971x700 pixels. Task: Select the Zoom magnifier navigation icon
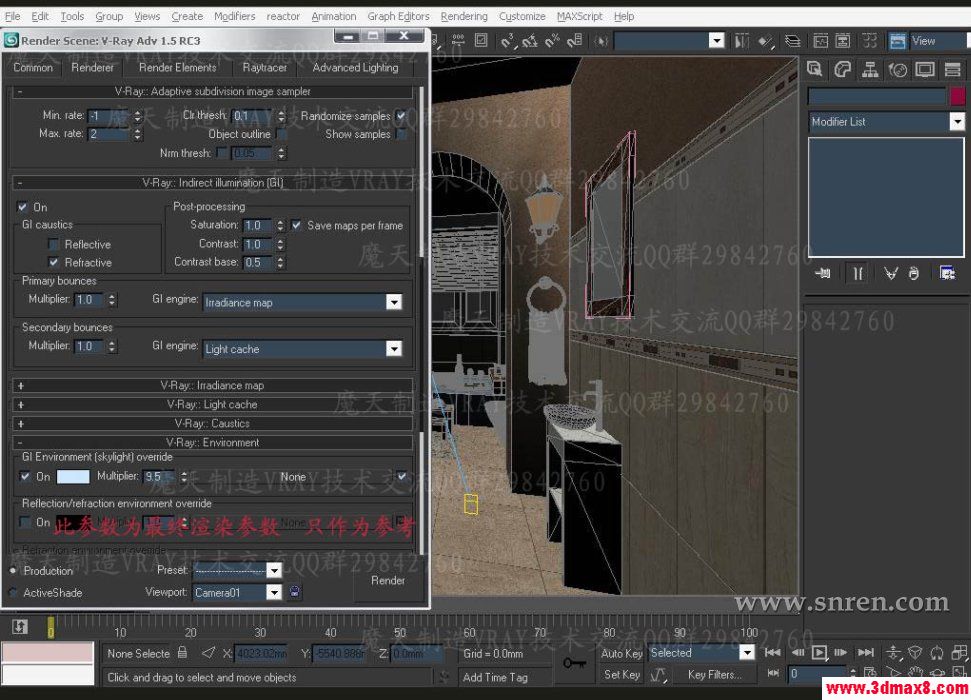(893, 651)
